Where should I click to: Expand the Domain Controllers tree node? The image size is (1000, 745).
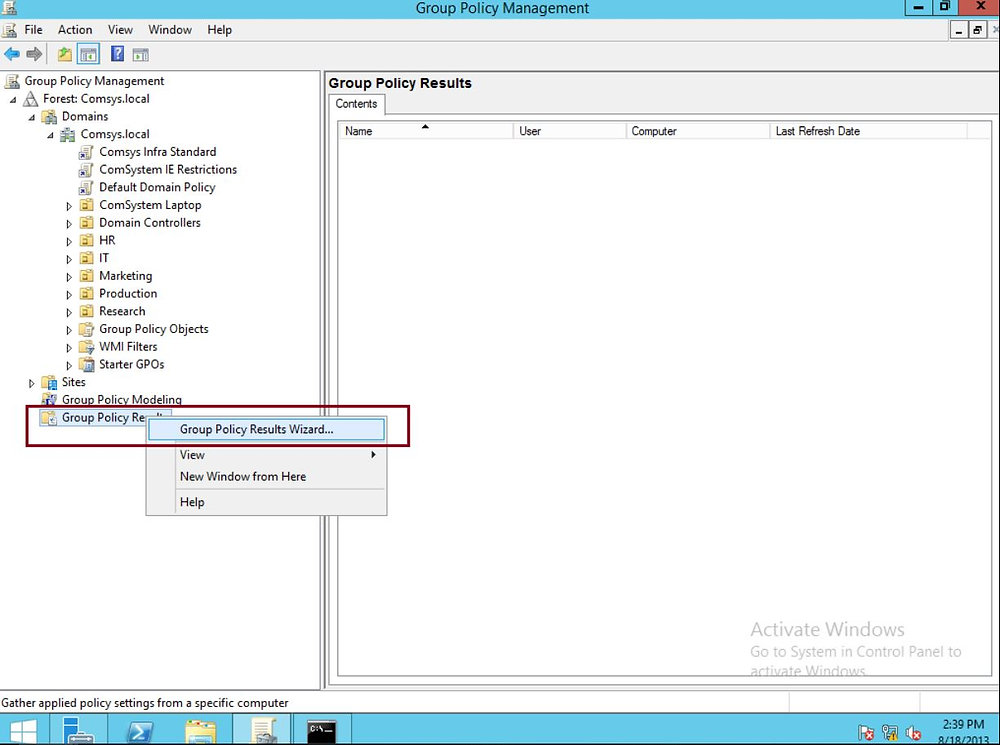click(x=68, y=222)
